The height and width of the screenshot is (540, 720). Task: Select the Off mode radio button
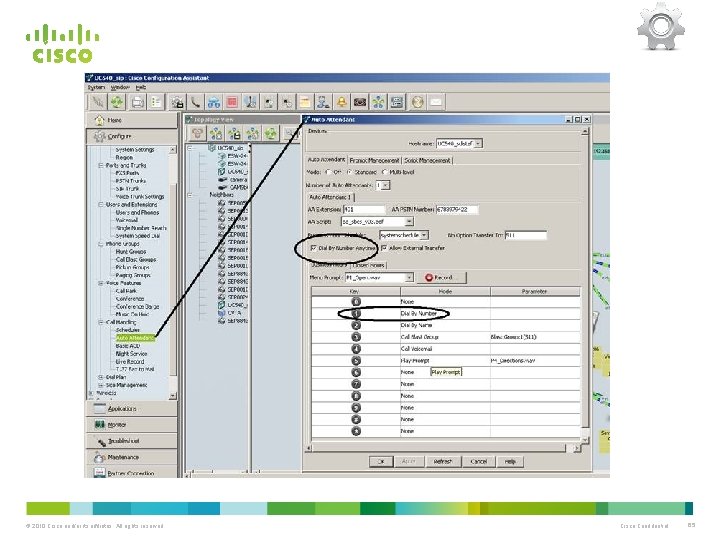[x=328, y=172]
